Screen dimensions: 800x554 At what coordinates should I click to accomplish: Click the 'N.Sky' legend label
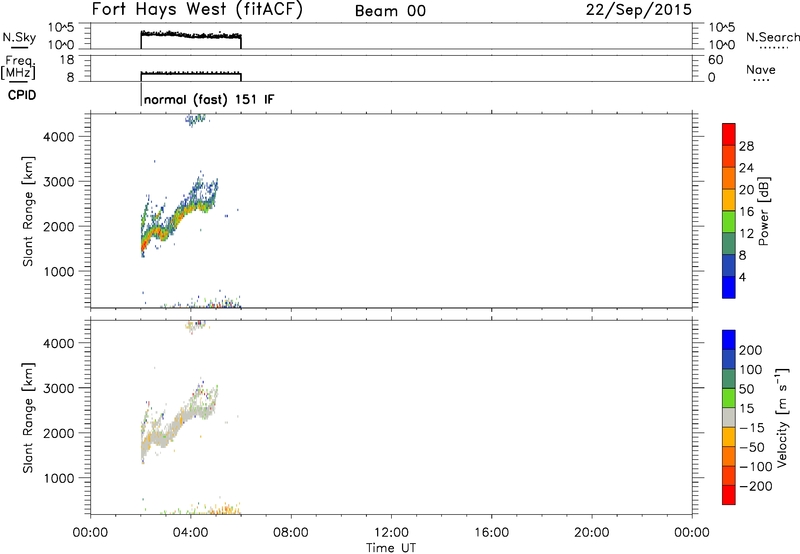[19, 37]
